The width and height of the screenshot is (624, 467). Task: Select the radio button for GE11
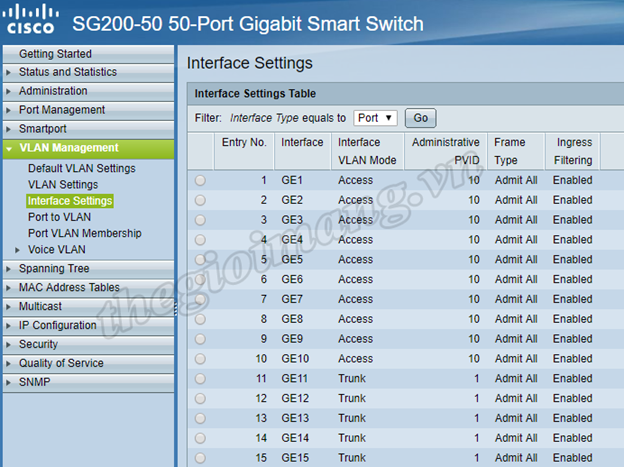pos(200,379)
